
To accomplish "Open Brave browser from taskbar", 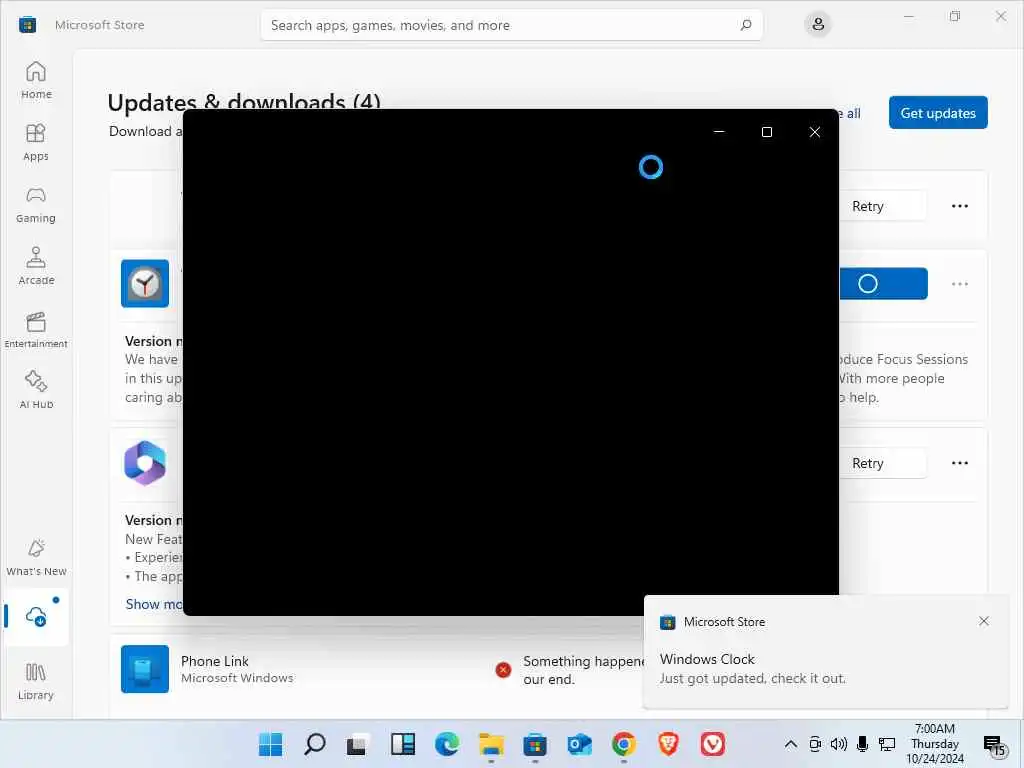I will (667, 744).
